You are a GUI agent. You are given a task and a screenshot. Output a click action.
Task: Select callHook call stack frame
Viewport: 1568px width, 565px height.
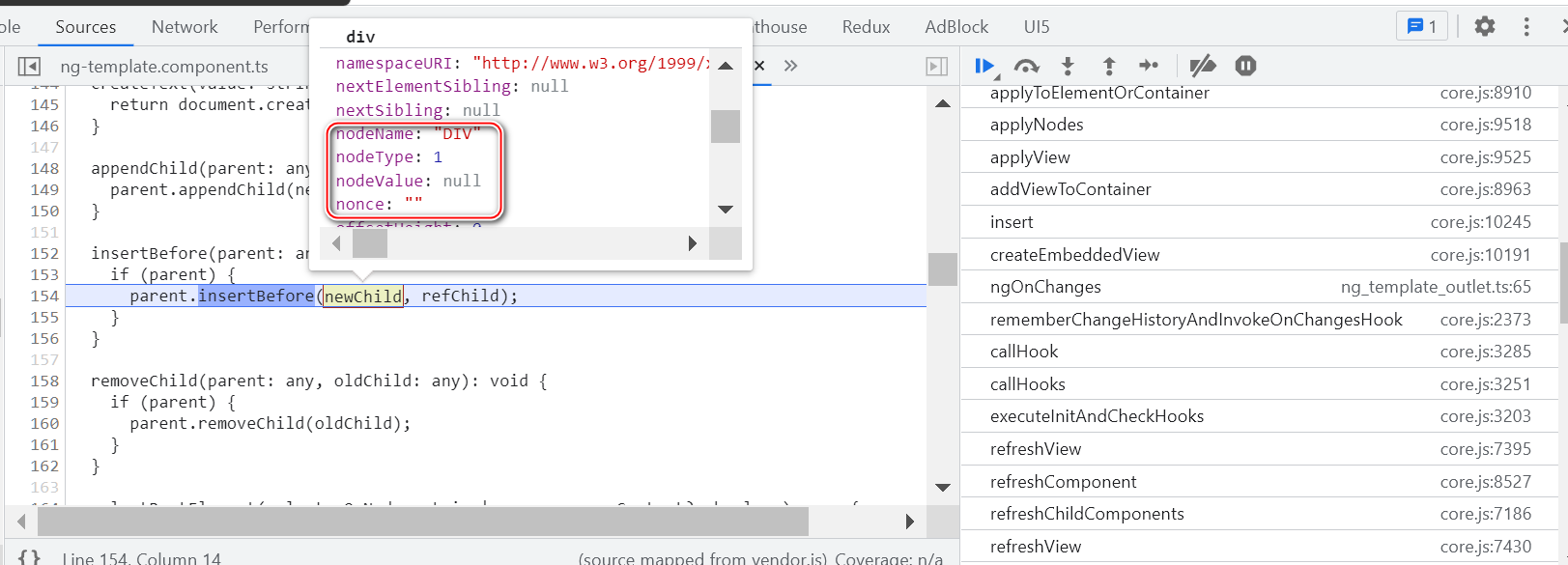tap(1261, 352)
